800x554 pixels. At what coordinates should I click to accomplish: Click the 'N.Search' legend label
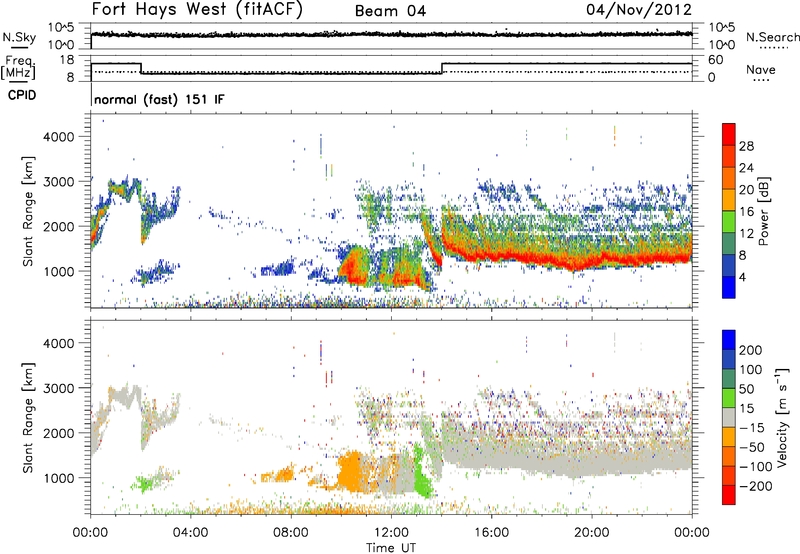pos(772,37)
